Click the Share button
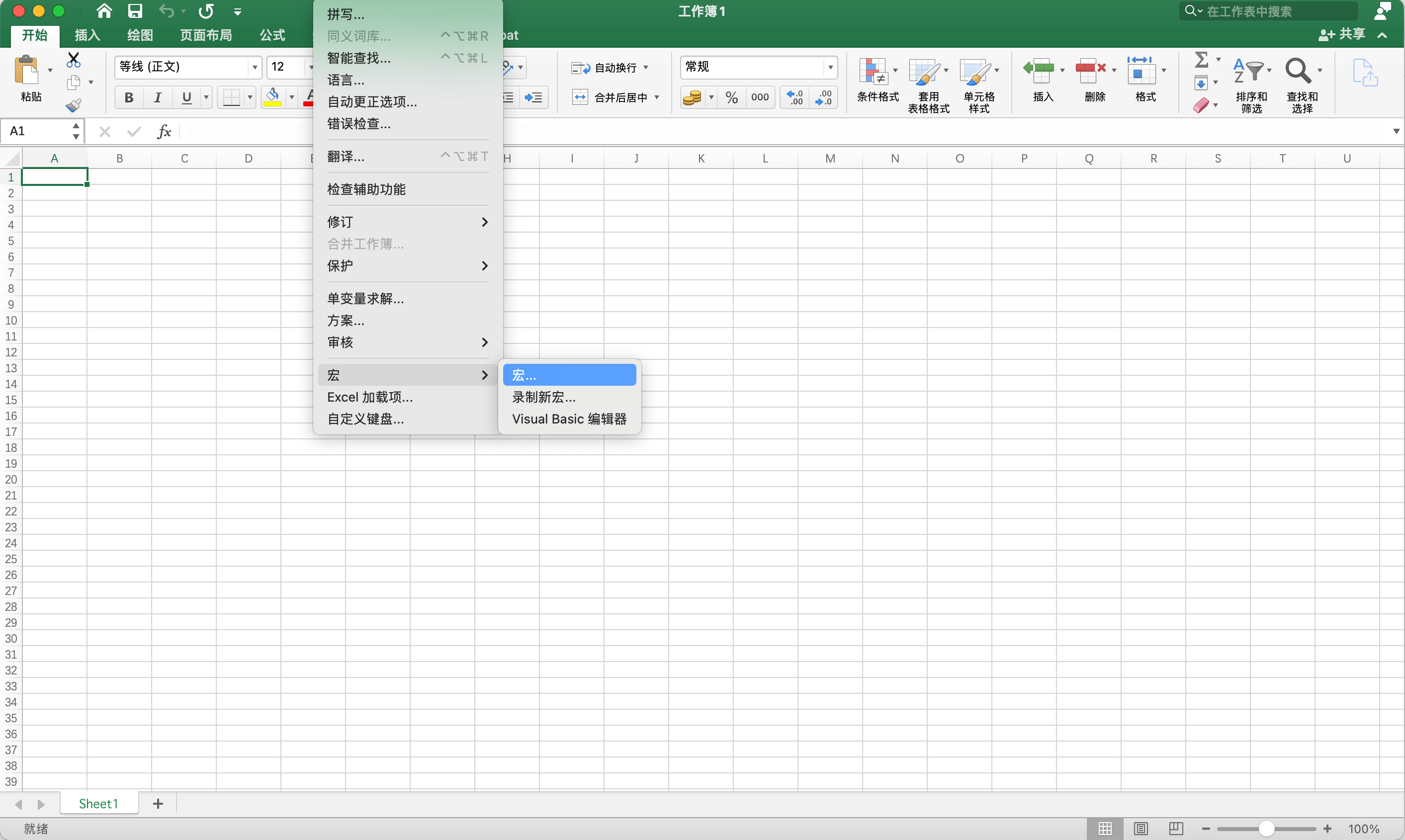Viewport: 1405px width, 840px height. pyautogui.click(x=1342, y=34)
